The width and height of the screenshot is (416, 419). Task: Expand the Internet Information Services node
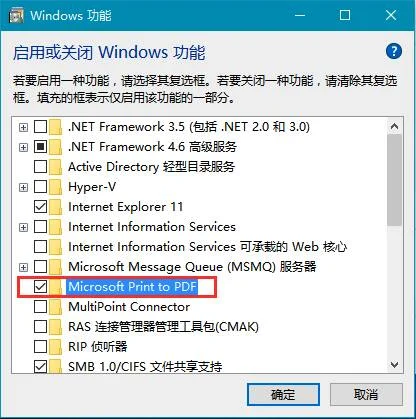click(x=23, y=227)
